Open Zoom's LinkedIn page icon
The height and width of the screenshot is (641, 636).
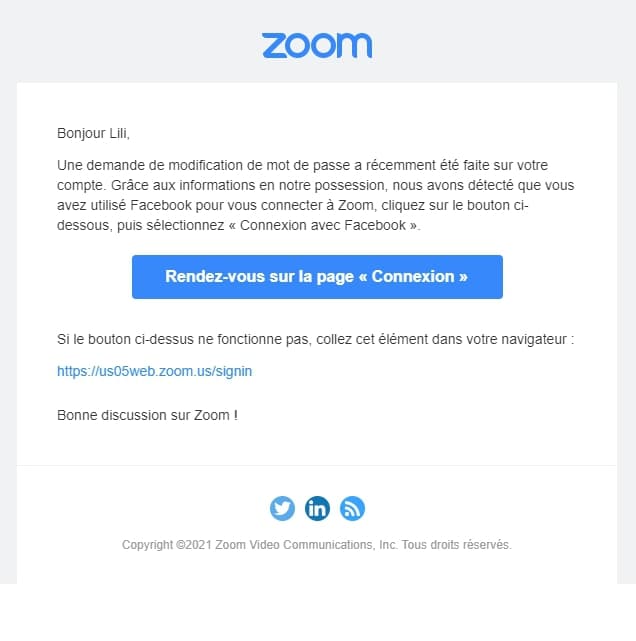[x=317, y=508]
